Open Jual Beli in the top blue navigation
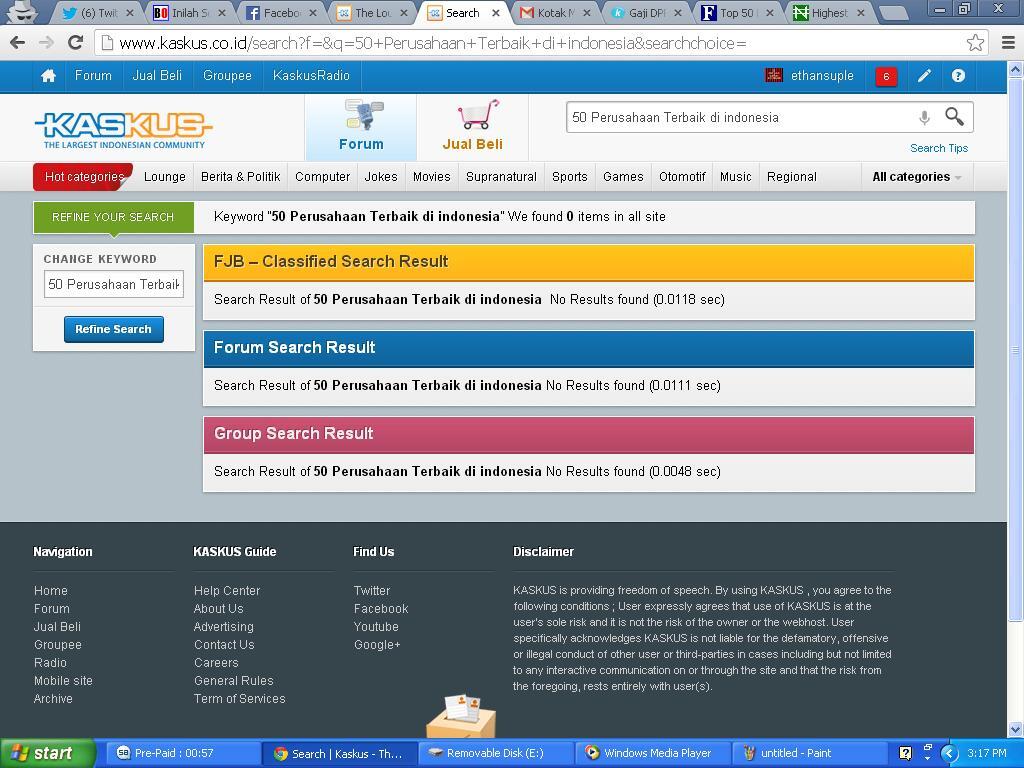Image resolution: width=1024 pixels, height=768 pixels. (157, 76)
